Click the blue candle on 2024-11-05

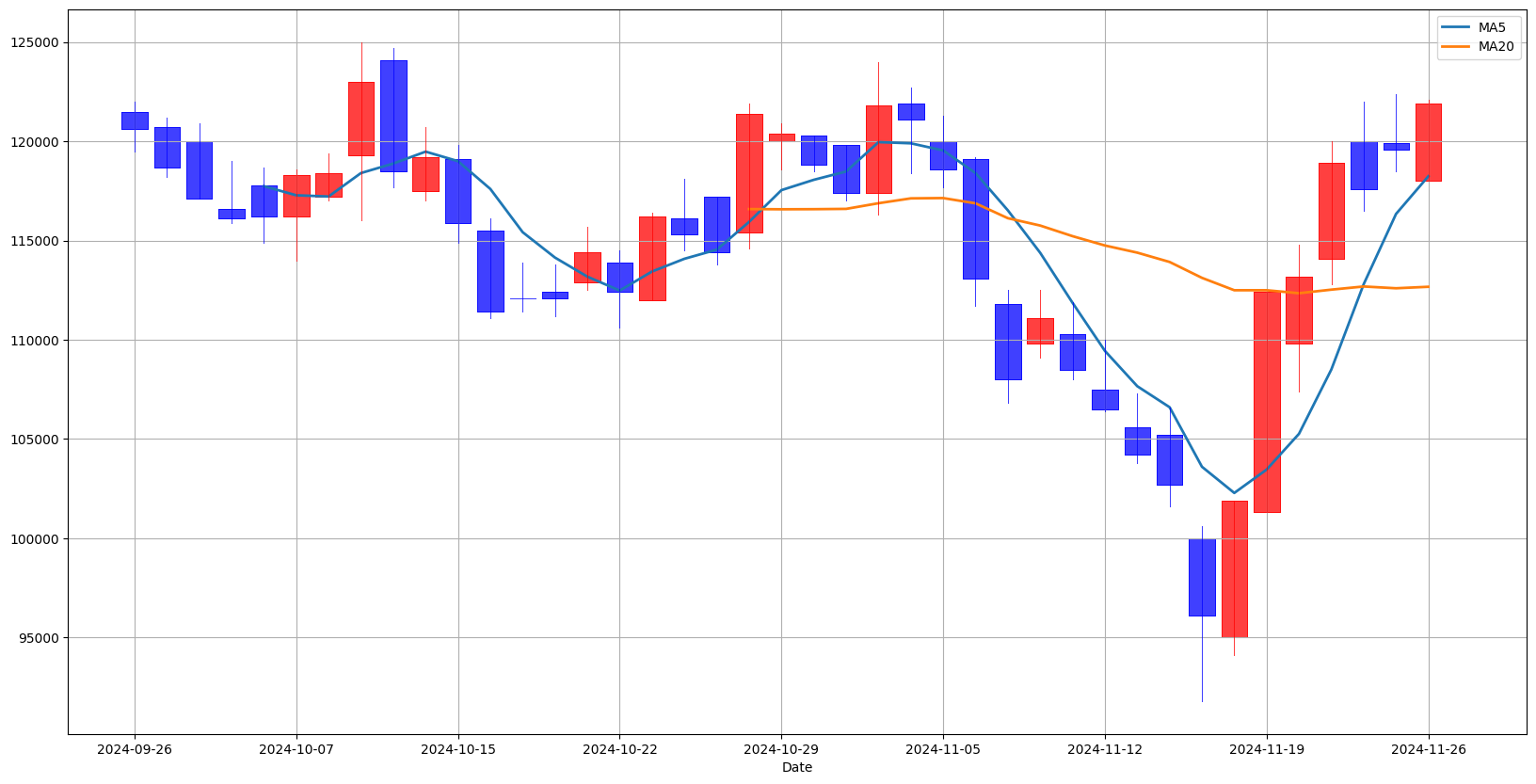(x=943, y=156)
